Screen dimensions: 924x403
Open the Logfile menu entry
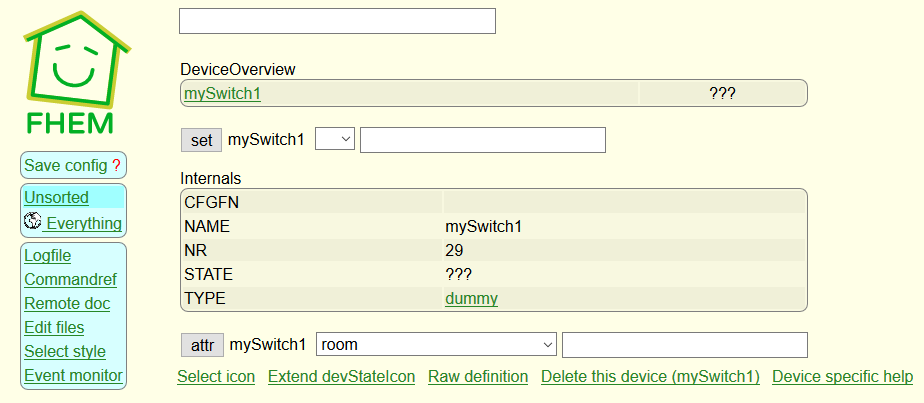tap(48, 256)
